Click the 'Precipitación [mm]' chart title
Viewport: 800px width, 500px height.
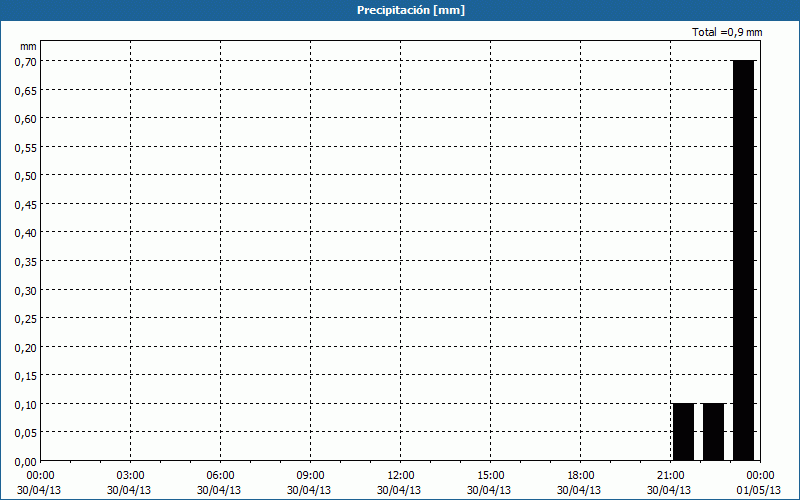pyautogui.click(x=411, y=10)
